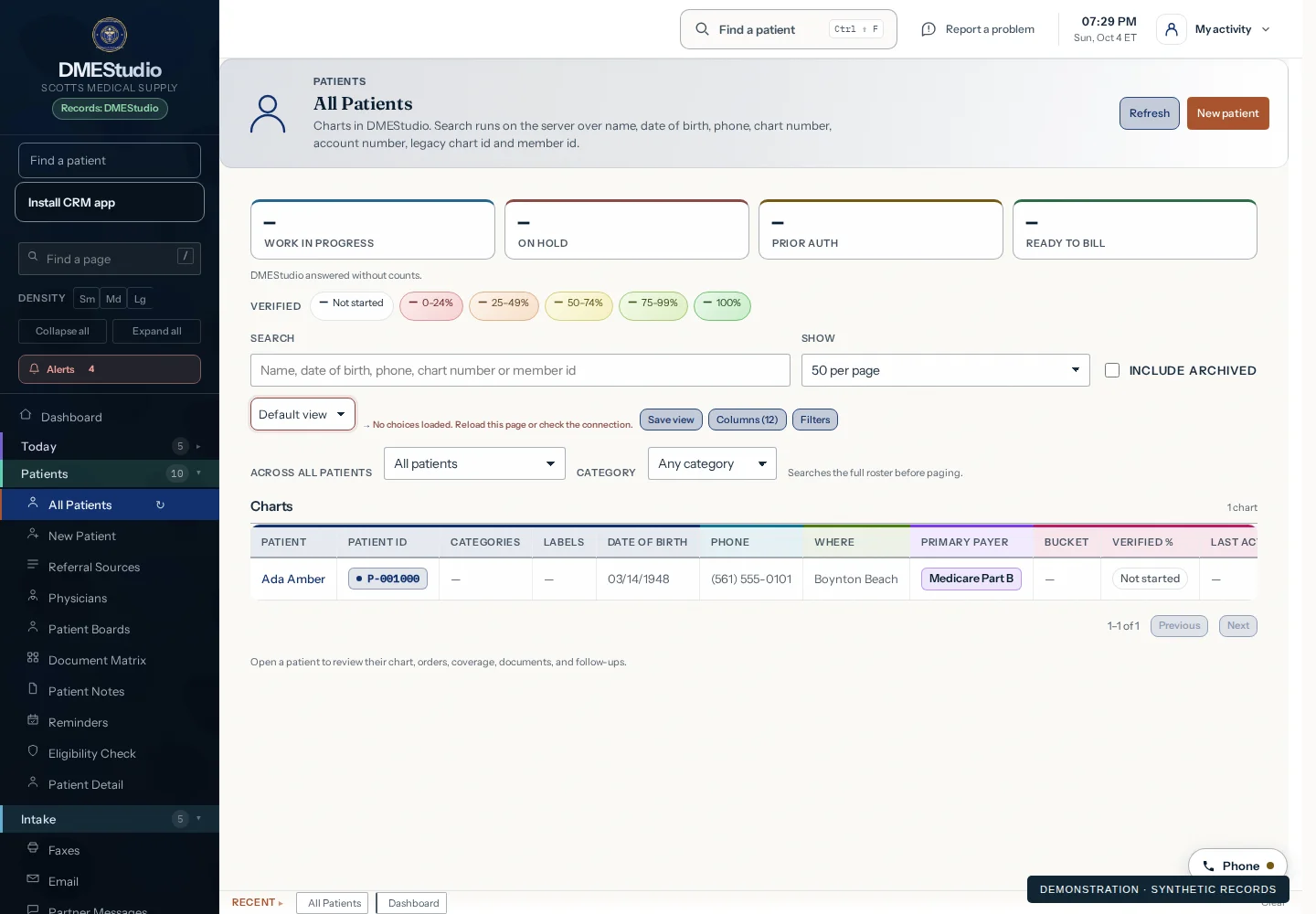Click the Physicians sidebar icon
This screenshot has height=914, width=1316.
click(33, 596)
